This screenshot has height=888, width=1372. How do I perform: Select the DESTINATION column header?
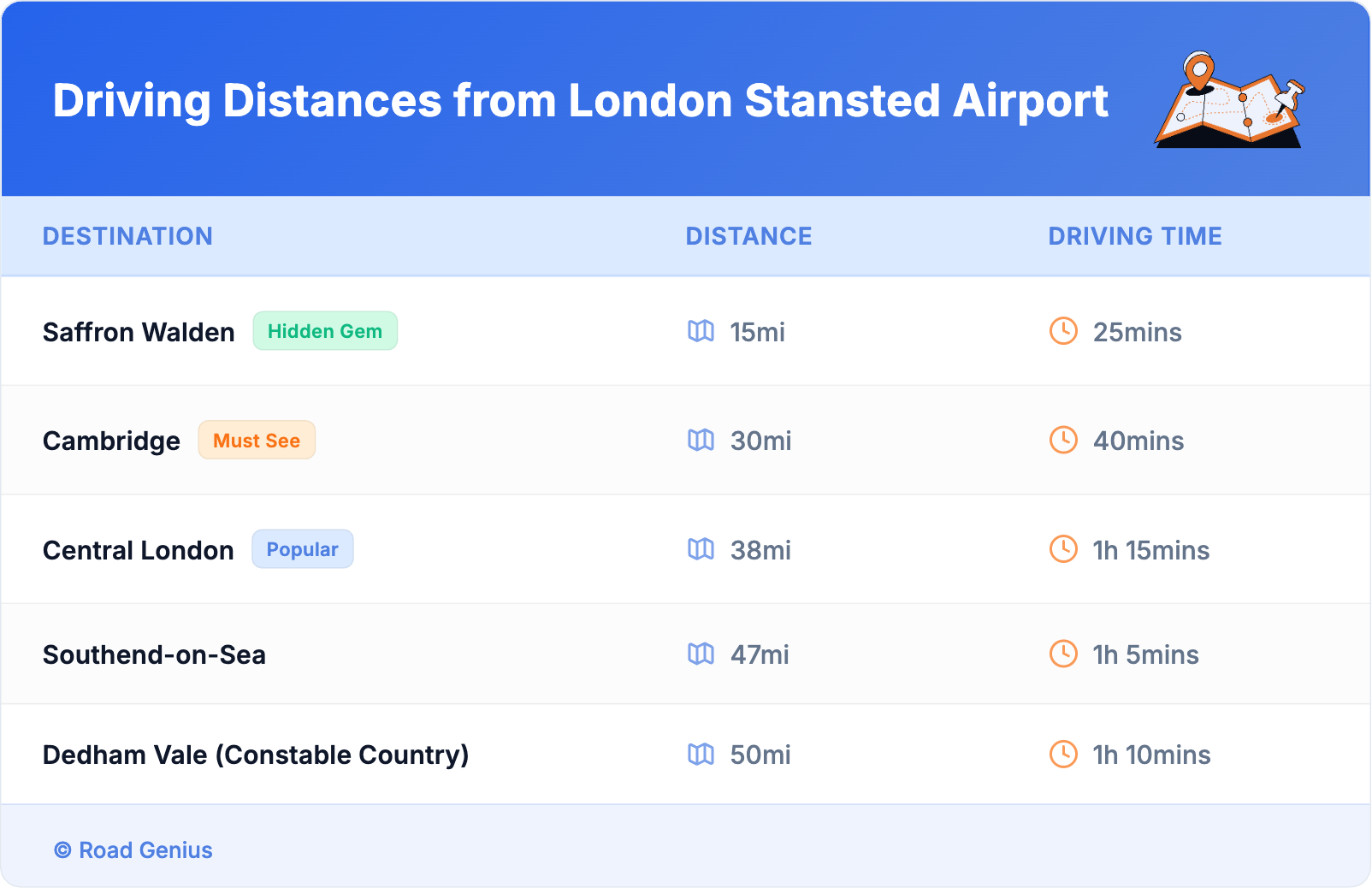(x=127, y=236)
